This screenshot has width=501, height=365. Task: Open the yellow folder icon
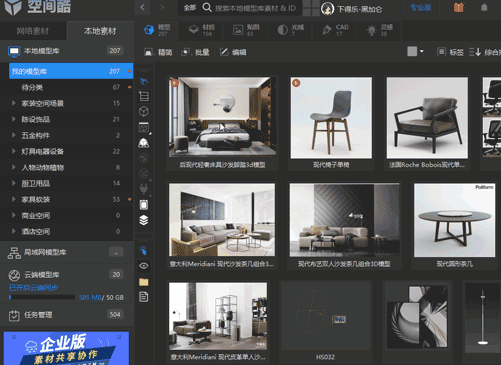[x=144, y=282]
